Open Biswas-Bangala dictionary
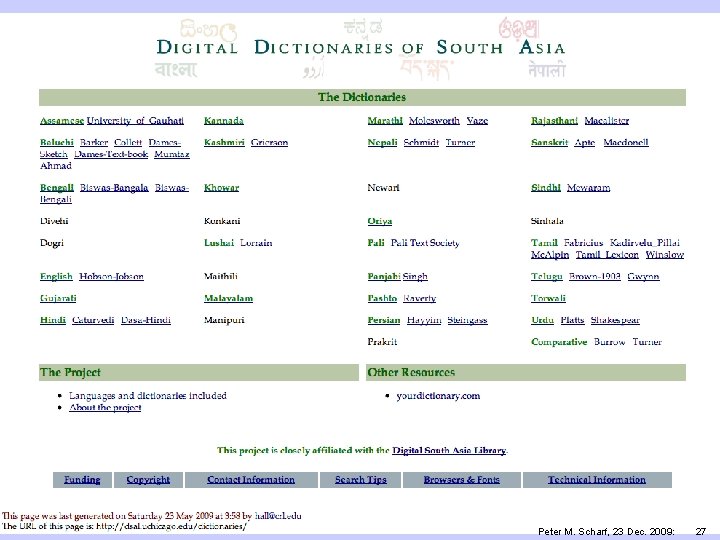Image resolution: width=720 pixels, height=540 pixels. (114, 187)
